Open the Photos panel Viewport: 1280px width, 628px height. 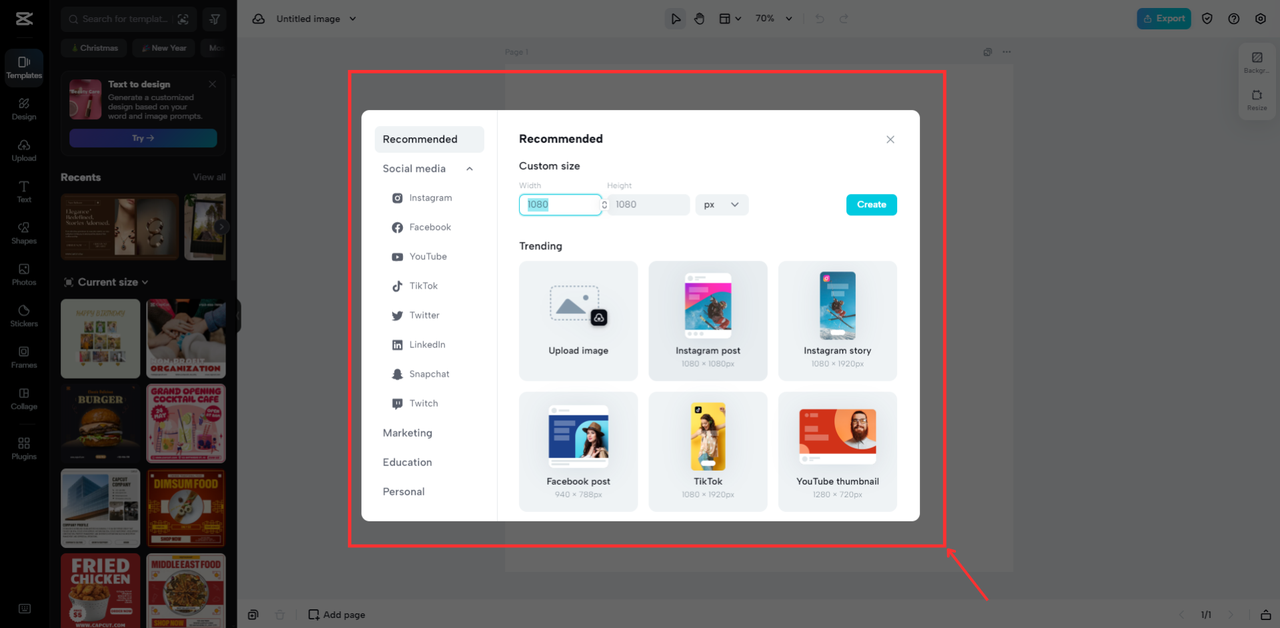24,274
